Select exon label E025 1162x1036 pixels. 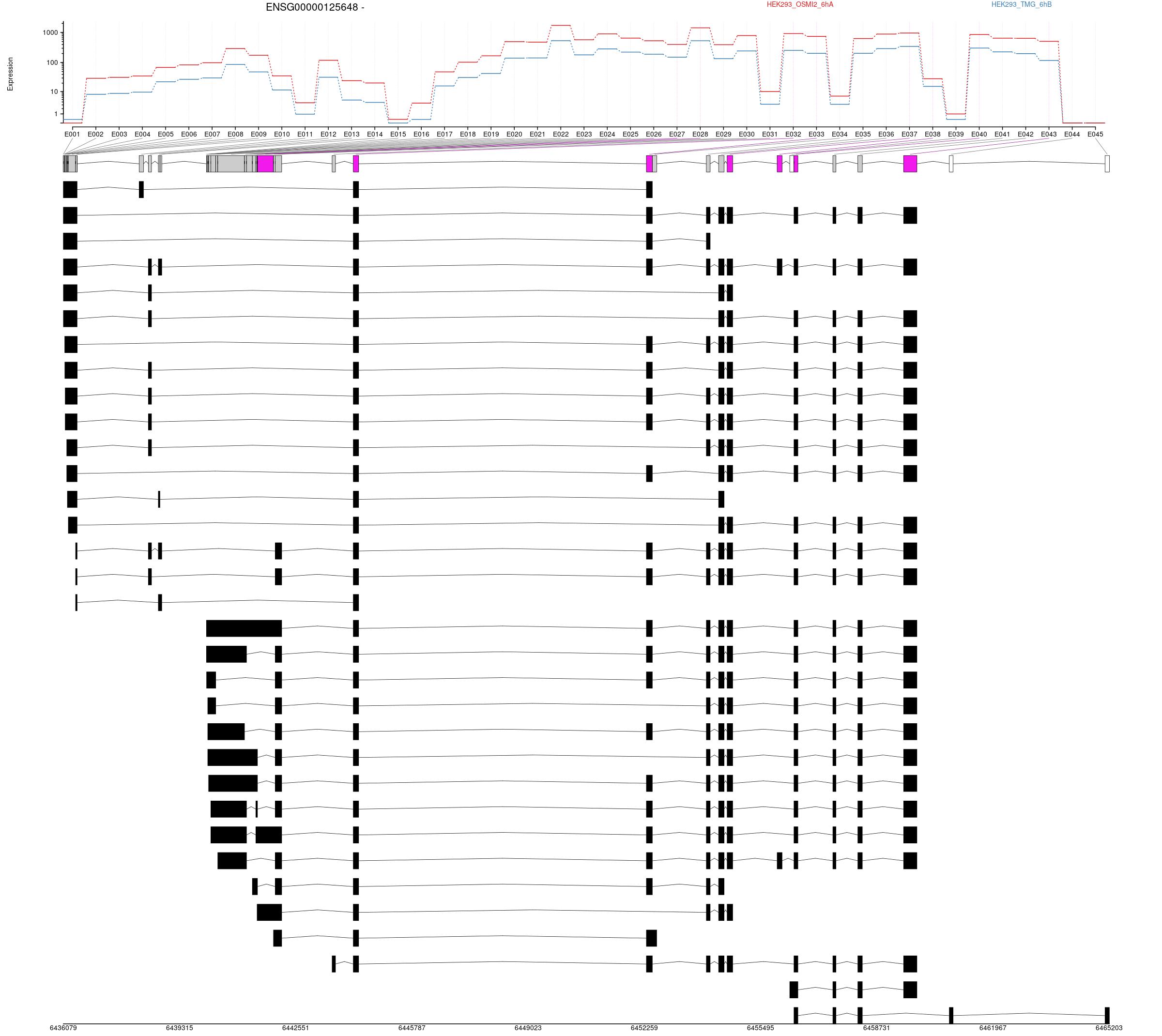630,134
